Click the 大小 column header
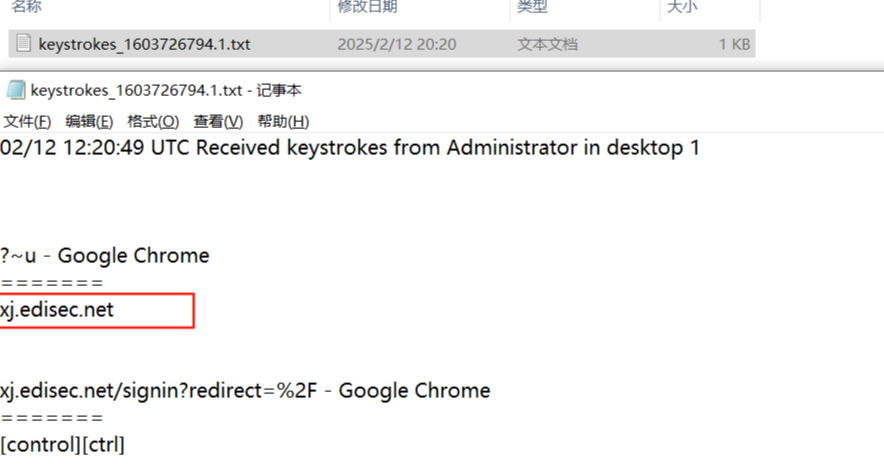 tap(681, 7)
